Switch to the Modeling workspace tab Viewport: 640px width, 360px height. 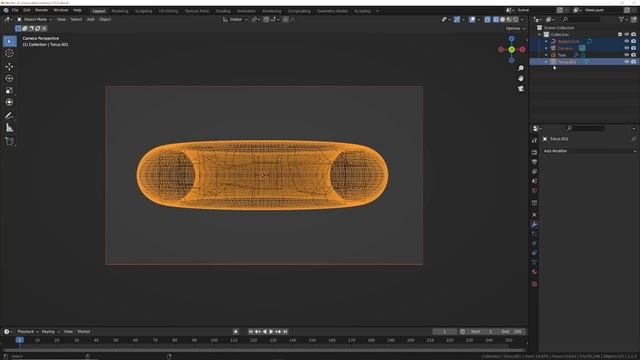coord(120,11)
